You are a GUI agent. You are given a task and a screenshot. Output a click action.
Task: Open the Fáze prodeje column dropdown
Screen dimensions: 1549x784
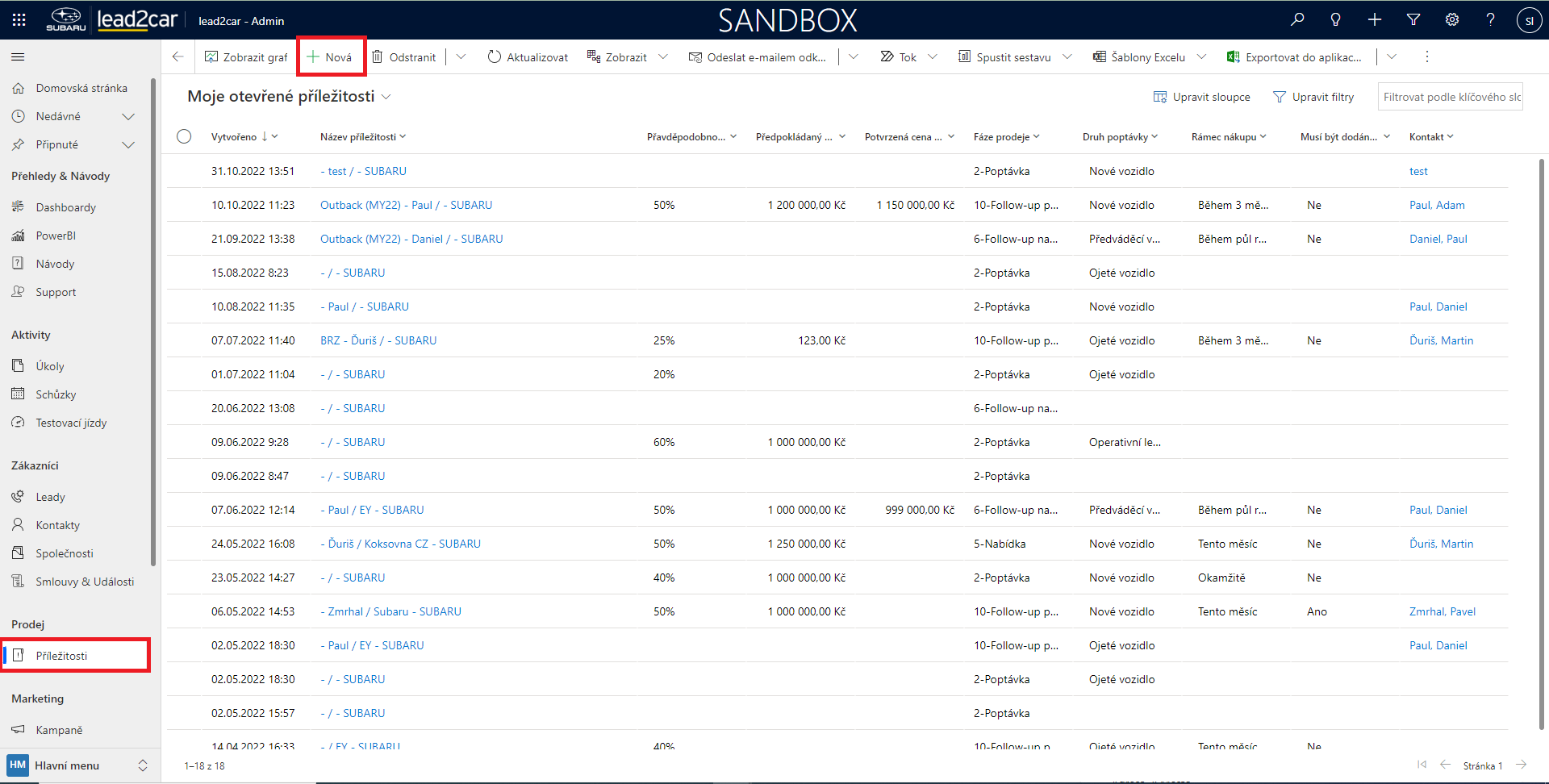[1006, 137]
